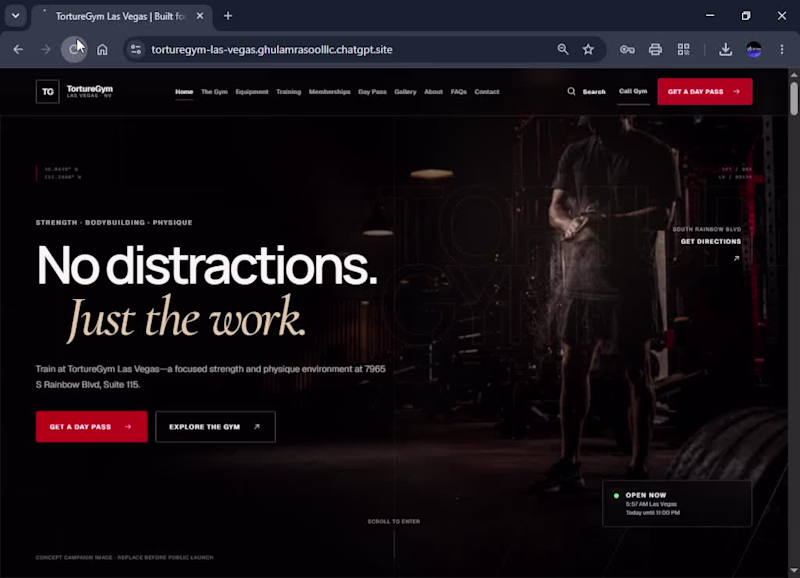Open the About nav item
The image size is (800, 578).
click(x=434, y=92)
